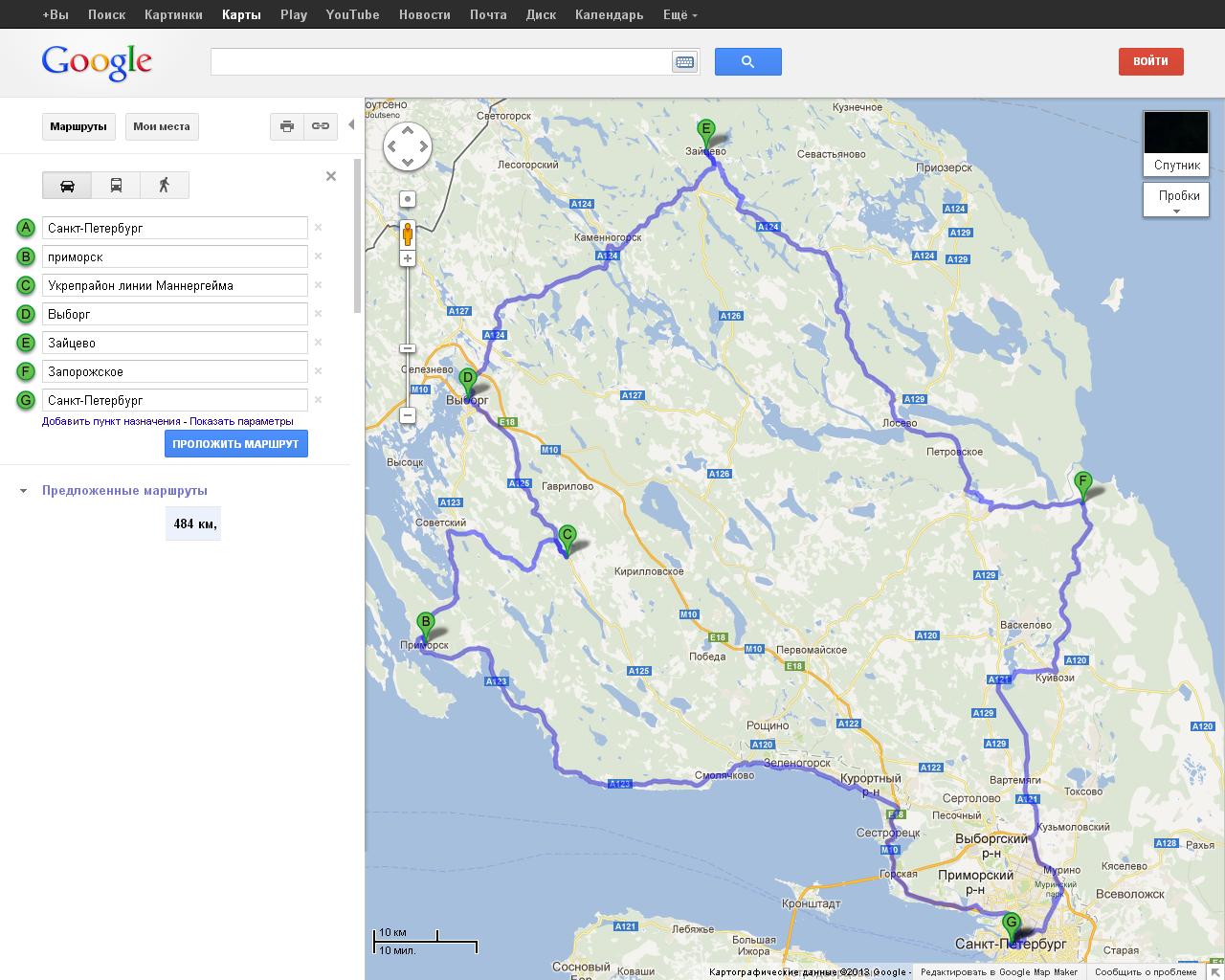
Task: Select the 484 км suggested route
Action: 194,523
